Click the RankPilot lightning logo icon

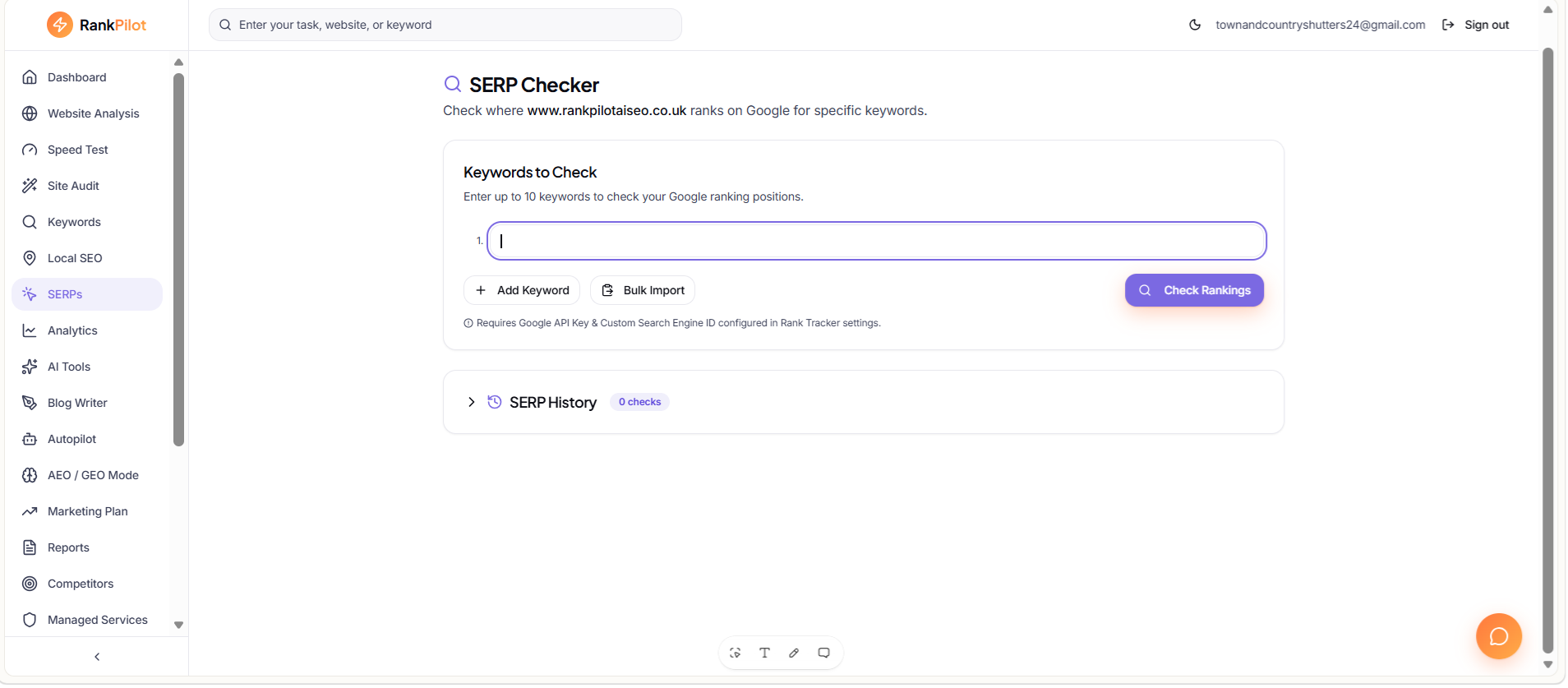[x=59, y=25]
